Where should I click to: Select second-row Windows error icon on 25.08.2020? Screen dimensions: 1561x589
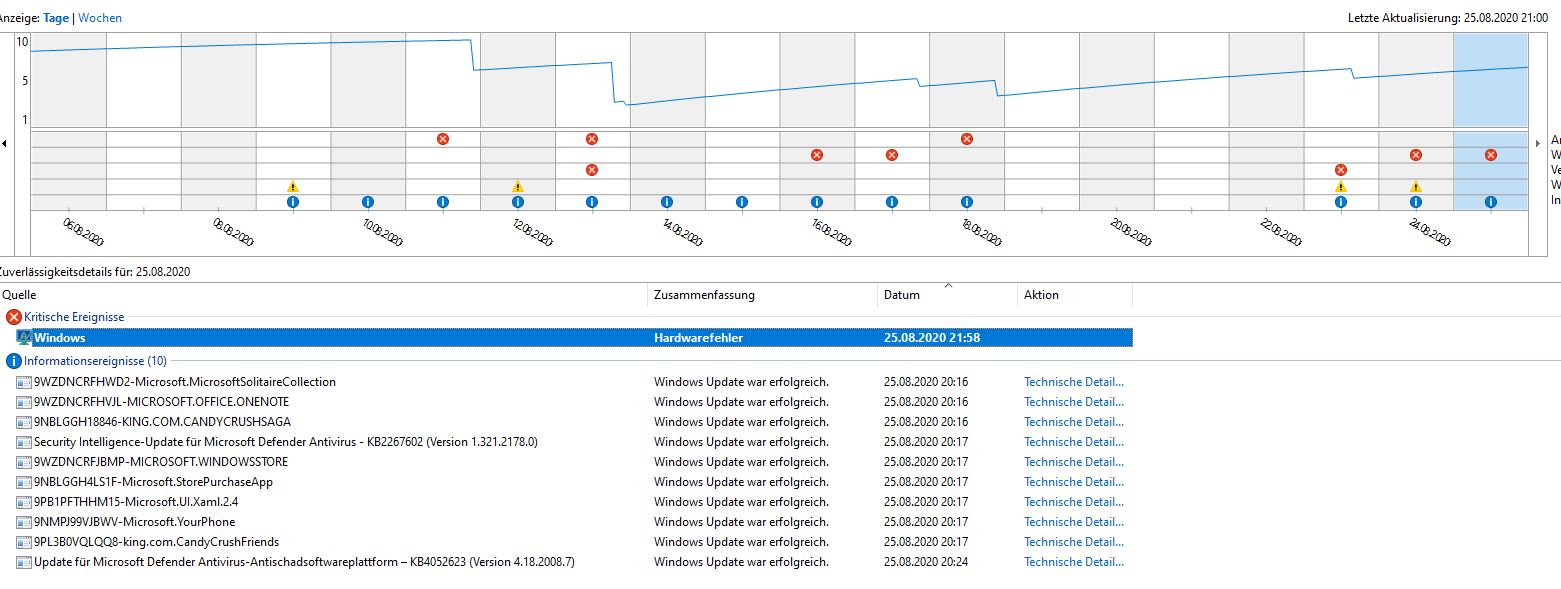coord(1491,155)
